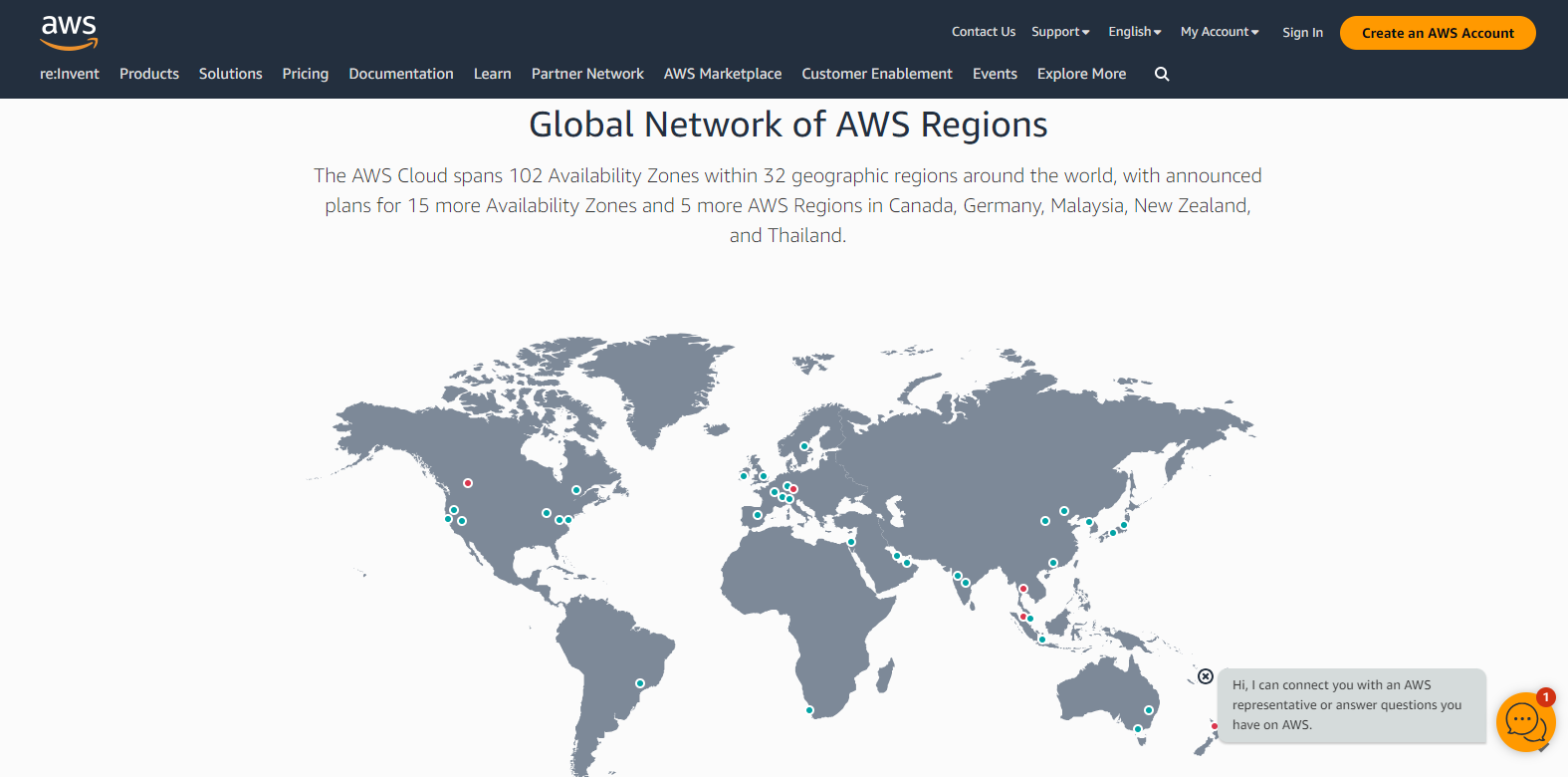The width and height of the screenshot is (1568, 777).
Task: Open the Partner Network menu
Action: 587,74
